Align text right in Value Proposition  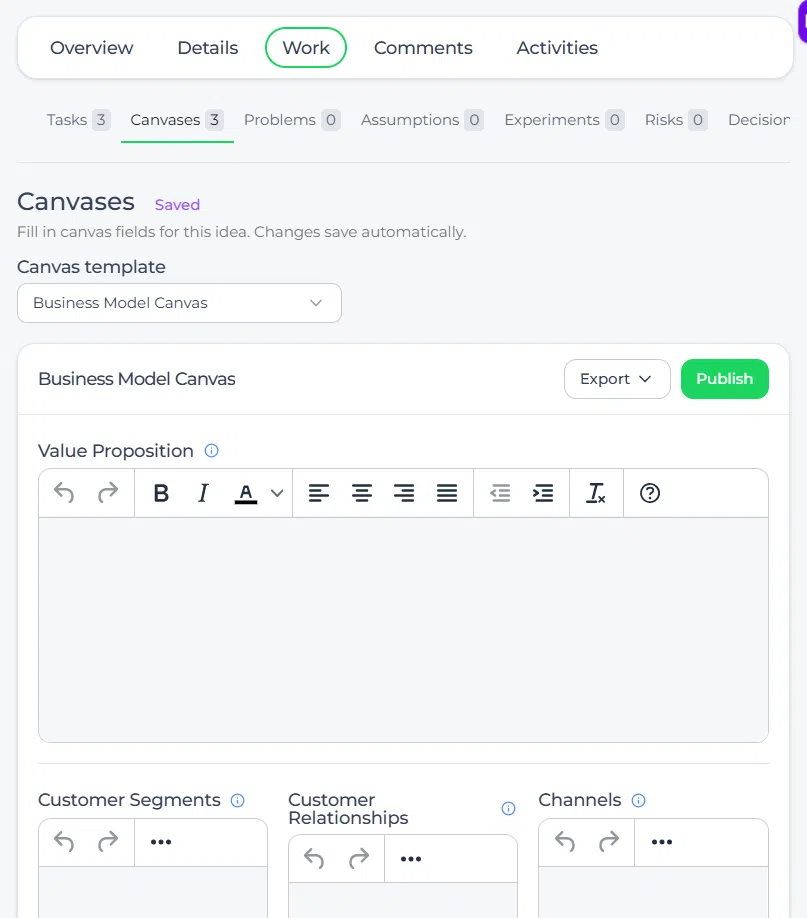pos(404,493)
